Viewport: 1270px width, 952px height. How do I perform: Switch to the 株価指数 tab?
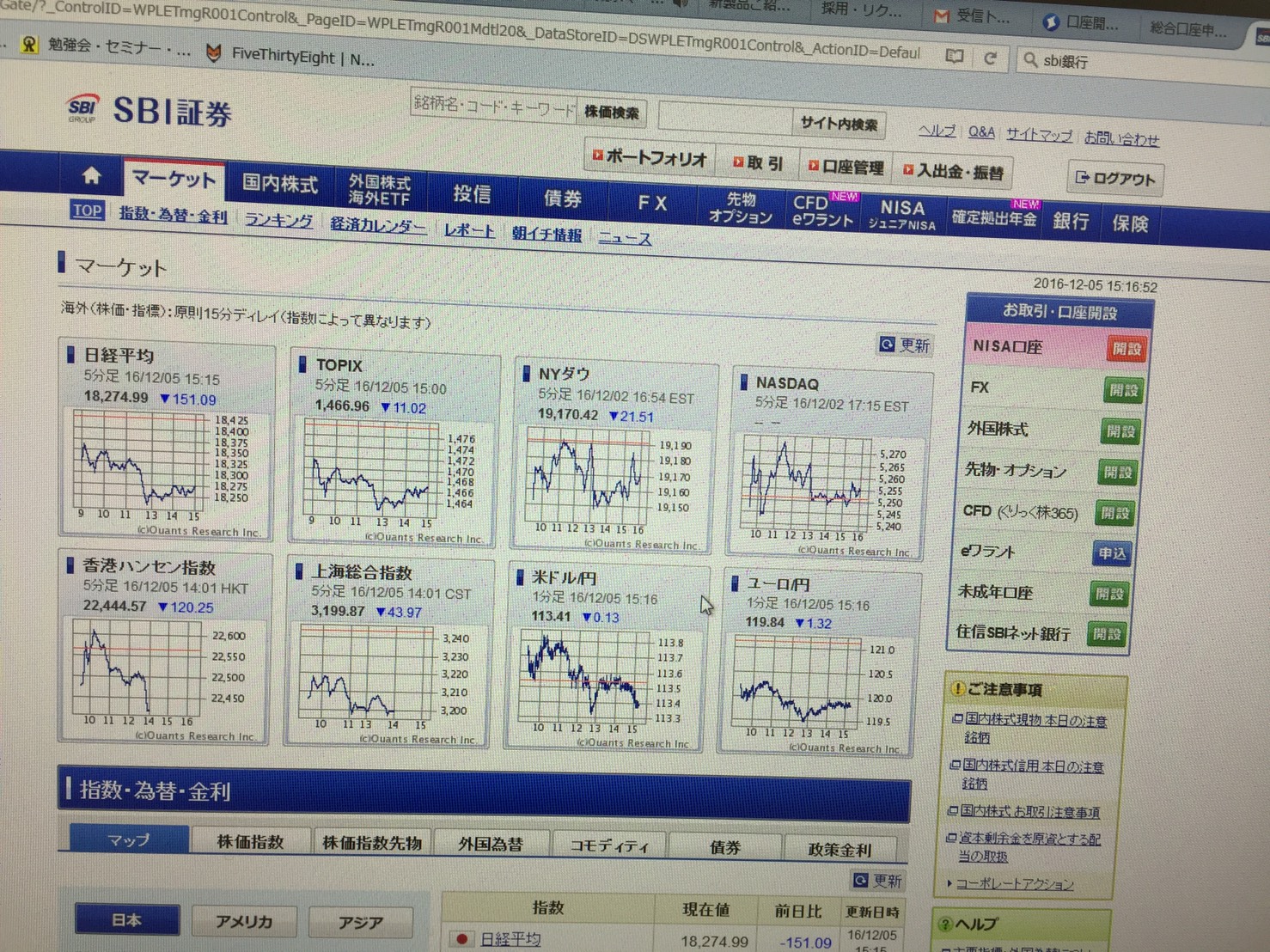tap(250, 841)
